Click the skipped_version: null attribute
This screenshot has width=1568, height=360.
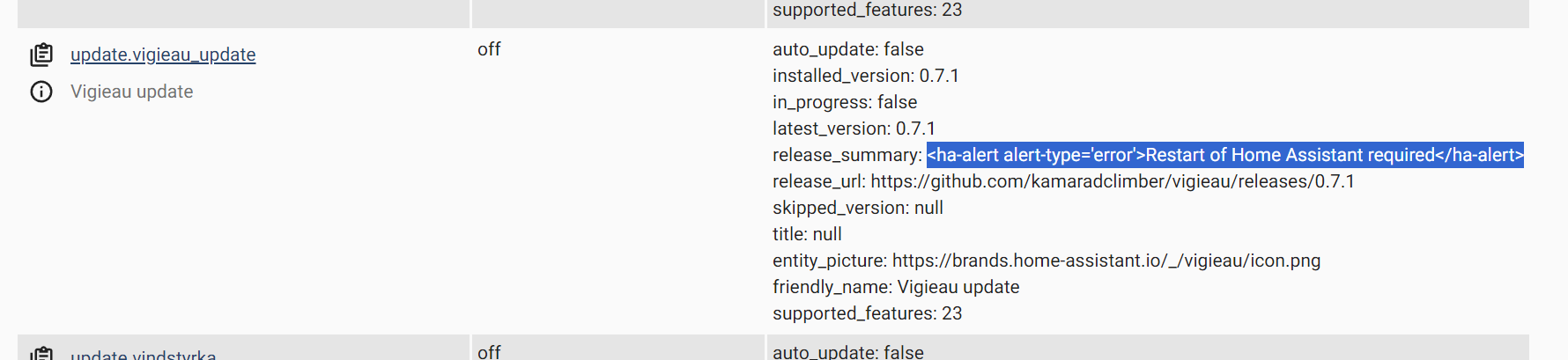coord(858,208)
